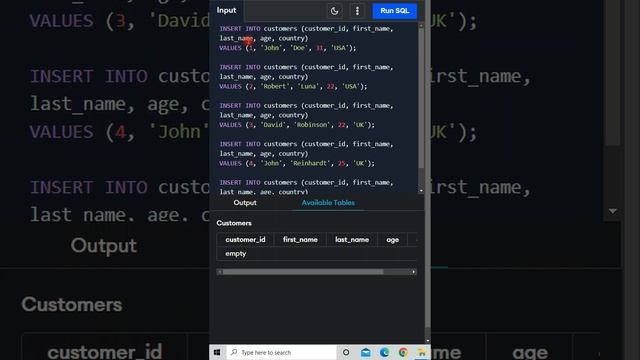Click the taskbar search magnifier icon
640x360 pixels.
point(234,352)
